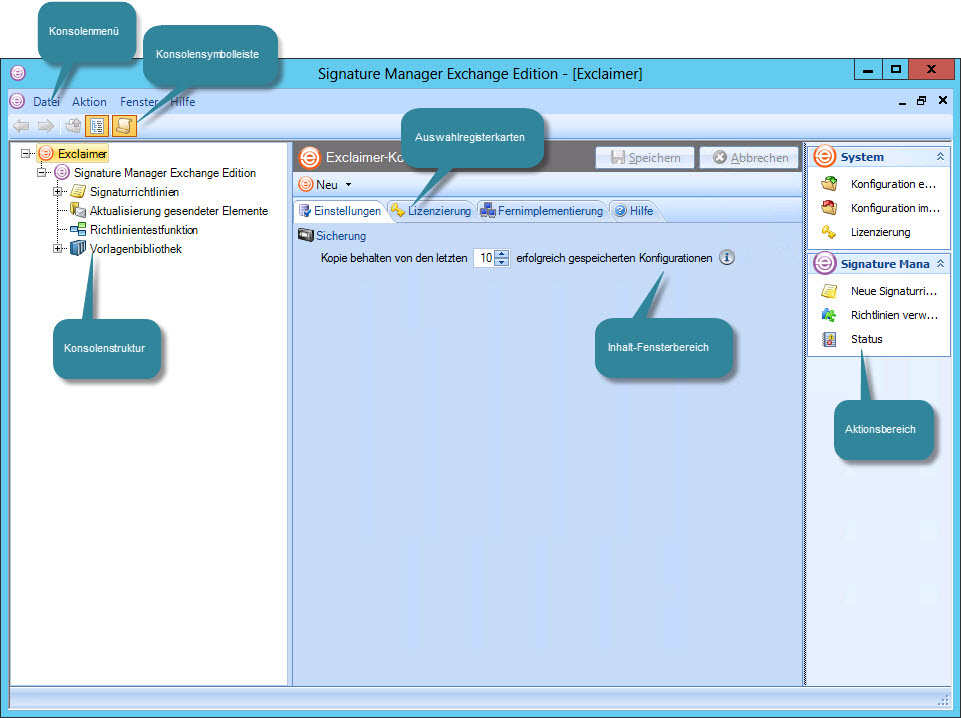This screenshot has height=718, width=961.
Task: Click Konfiguration e… in the System panel
Action: 894,184
